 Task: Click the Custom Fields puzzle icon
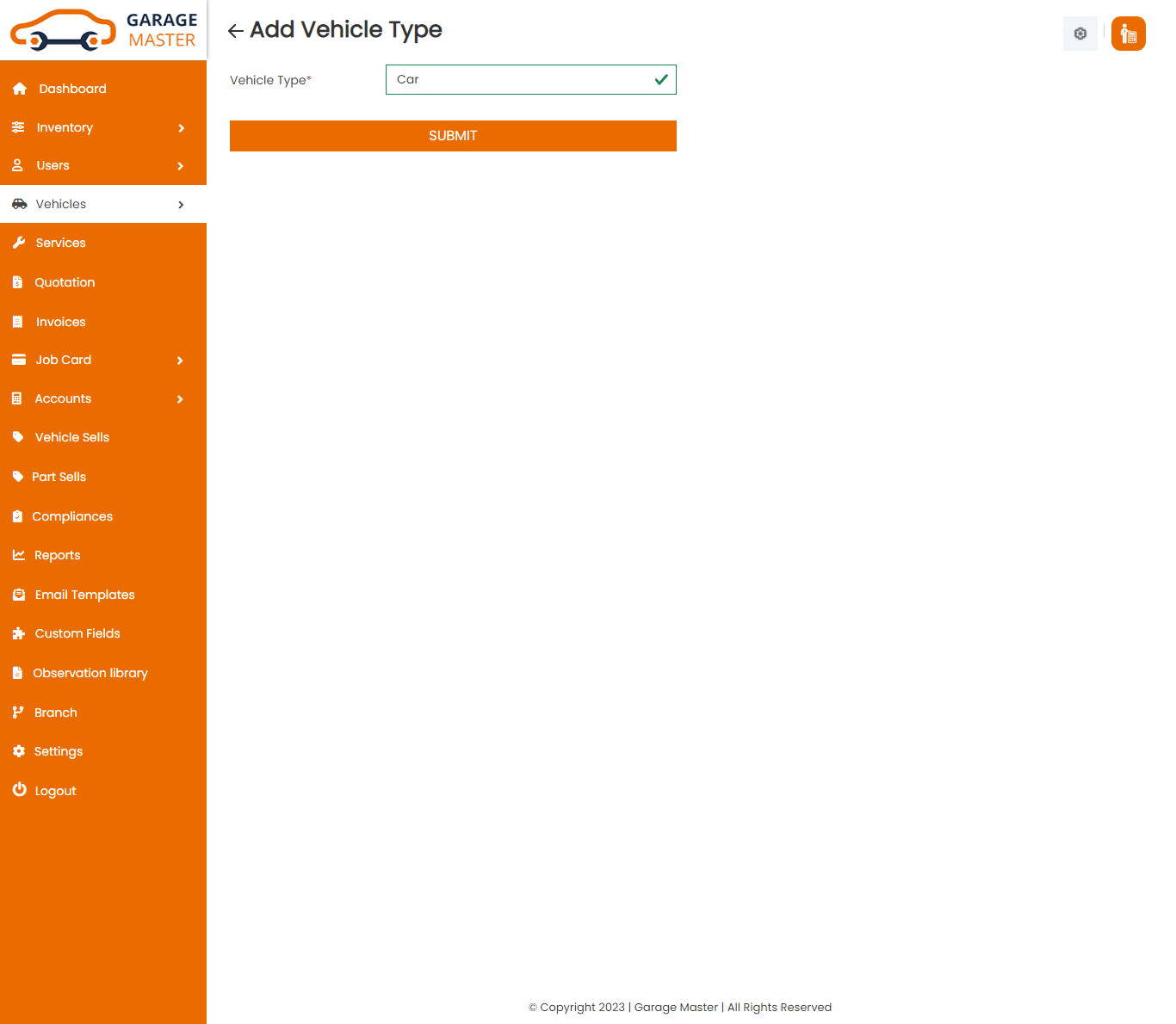pyautogui.click(x=19, y=633)
